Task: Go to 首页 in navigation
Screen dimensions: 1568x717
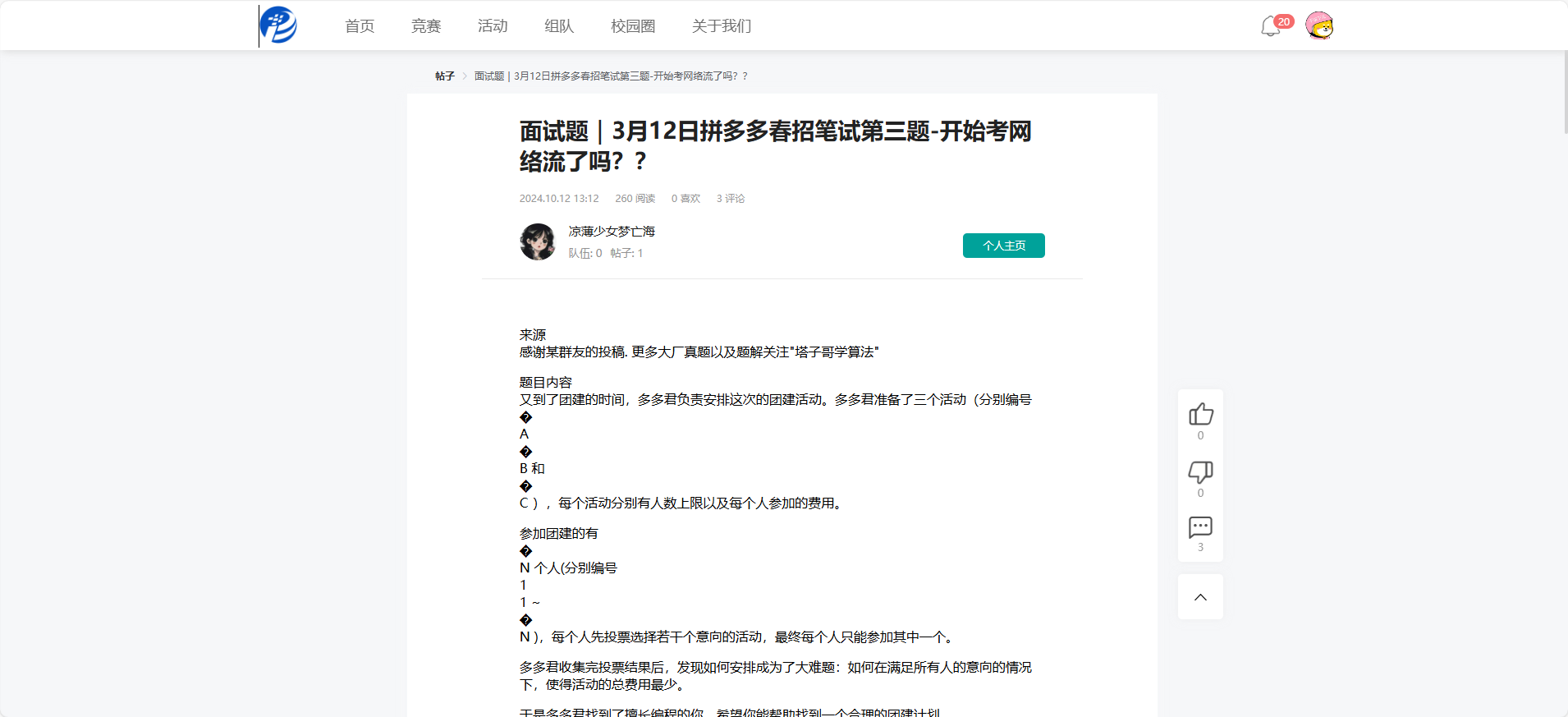Action: [x=360, y=26]
